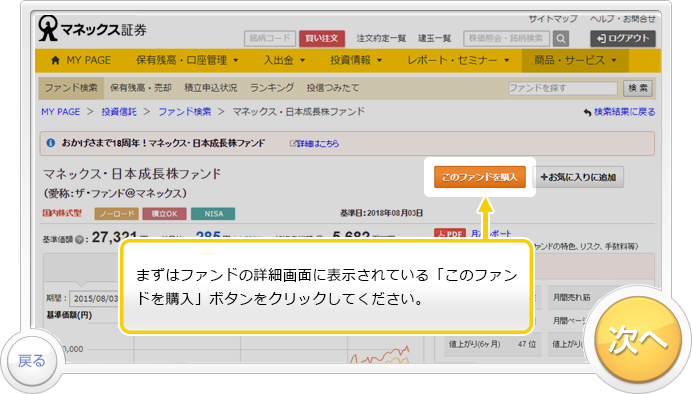This screenshot has width=692, height=394.
Task: Click the round 次へ button
Action: click(637, 339)
